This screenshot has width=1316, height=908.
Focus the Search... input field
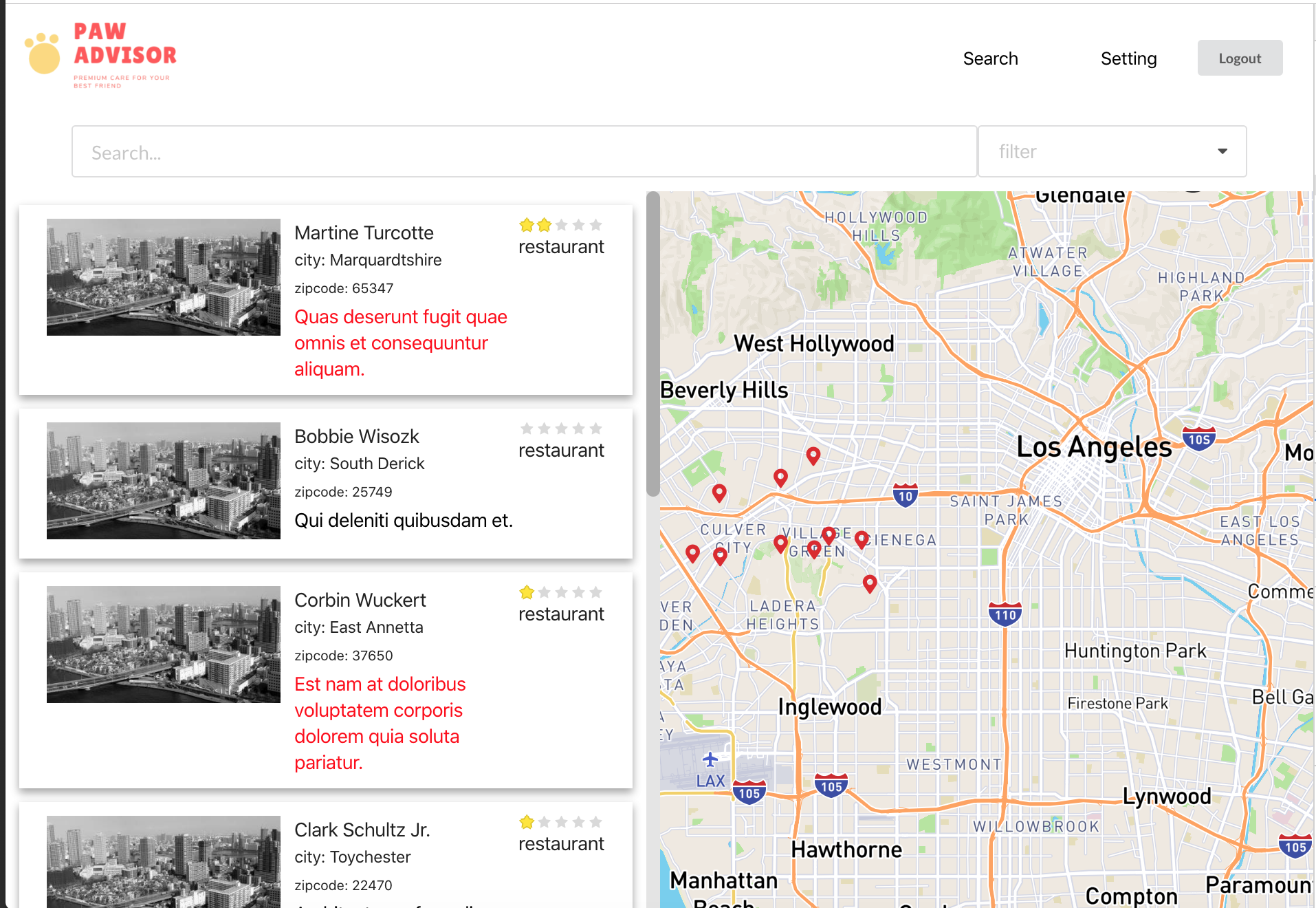click(x=525, y=151)
